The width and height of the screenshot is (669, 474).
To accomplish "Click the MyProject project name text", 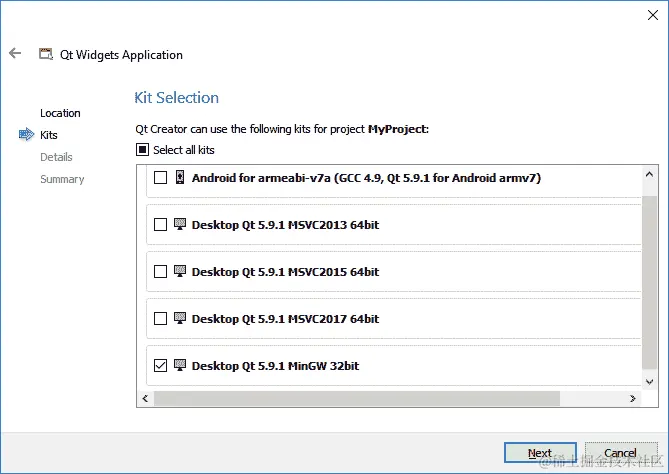I will point(398,129).
